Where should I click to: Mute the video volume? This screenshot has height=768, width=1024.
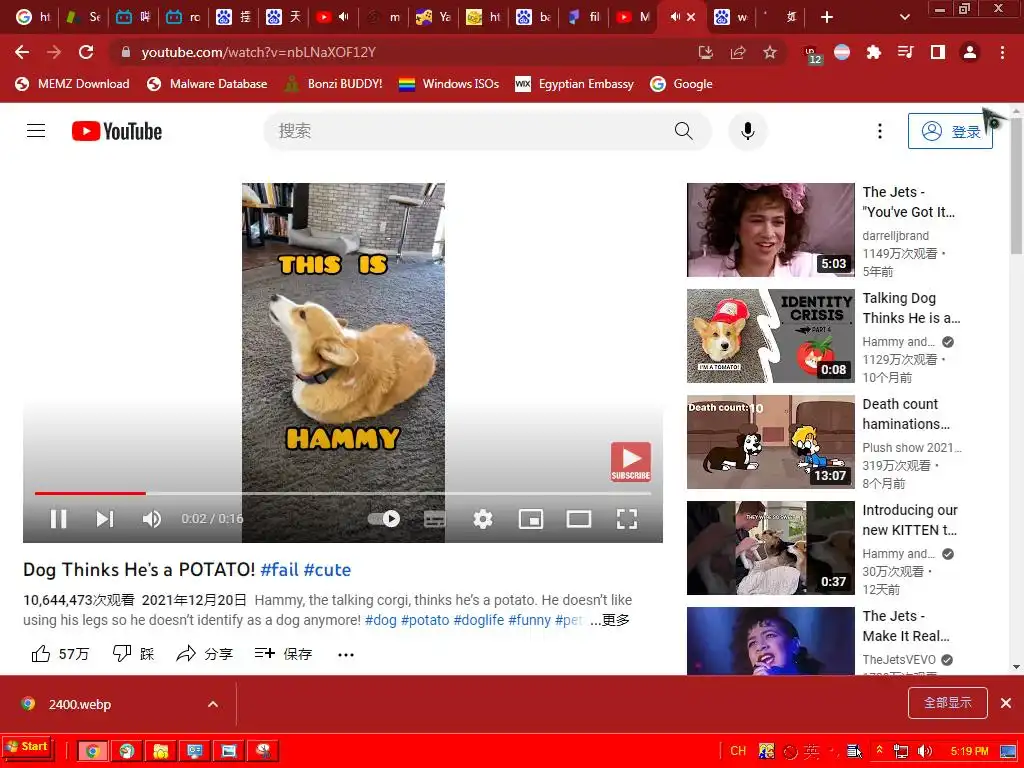[x=152, y=519]
